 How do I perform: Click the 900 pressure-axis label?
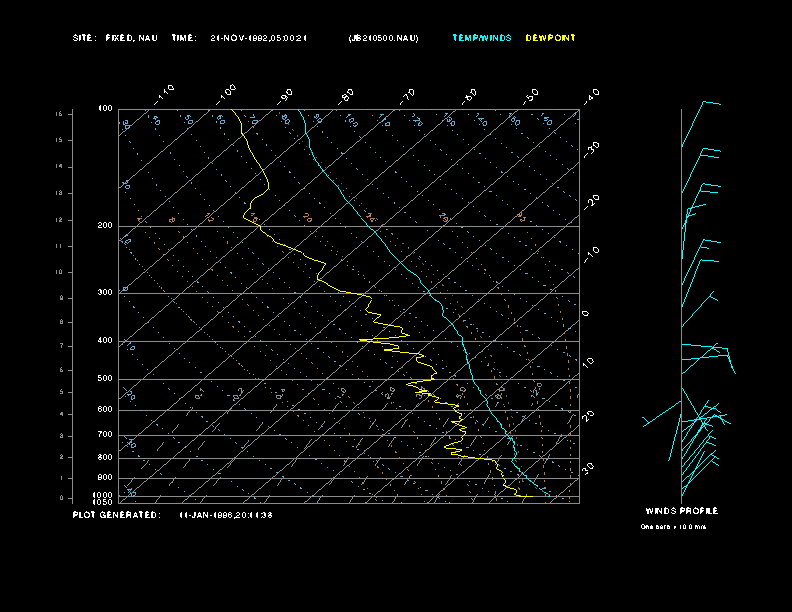[x=105, y=477]
